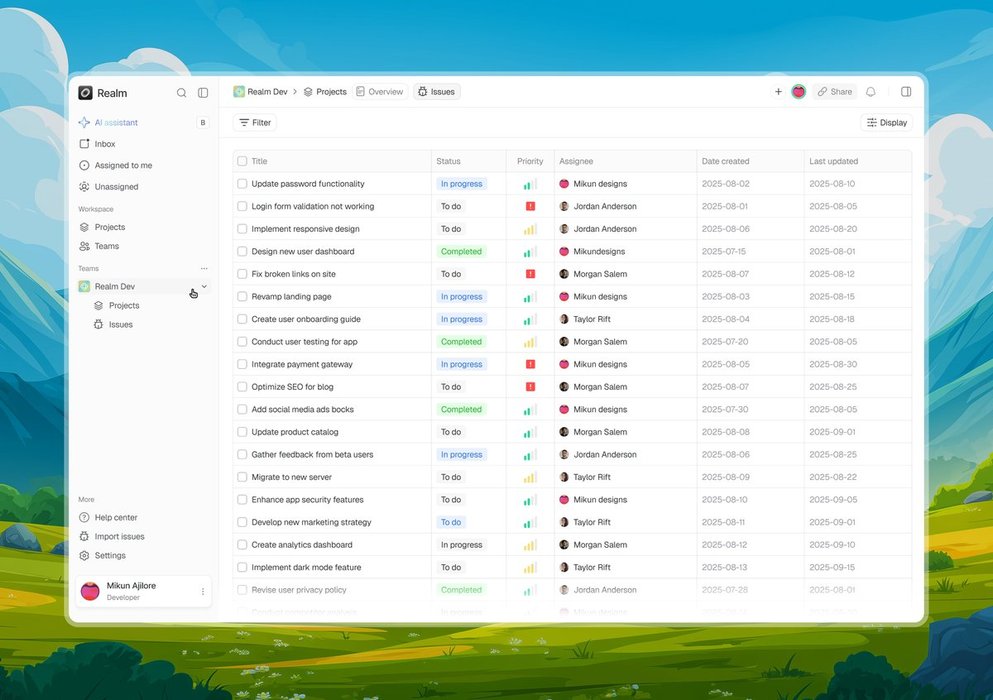Screen dimensions: 993x700
Task: Toggle the sidebar collapse icon beside search
Action: [x=203, y=93]
